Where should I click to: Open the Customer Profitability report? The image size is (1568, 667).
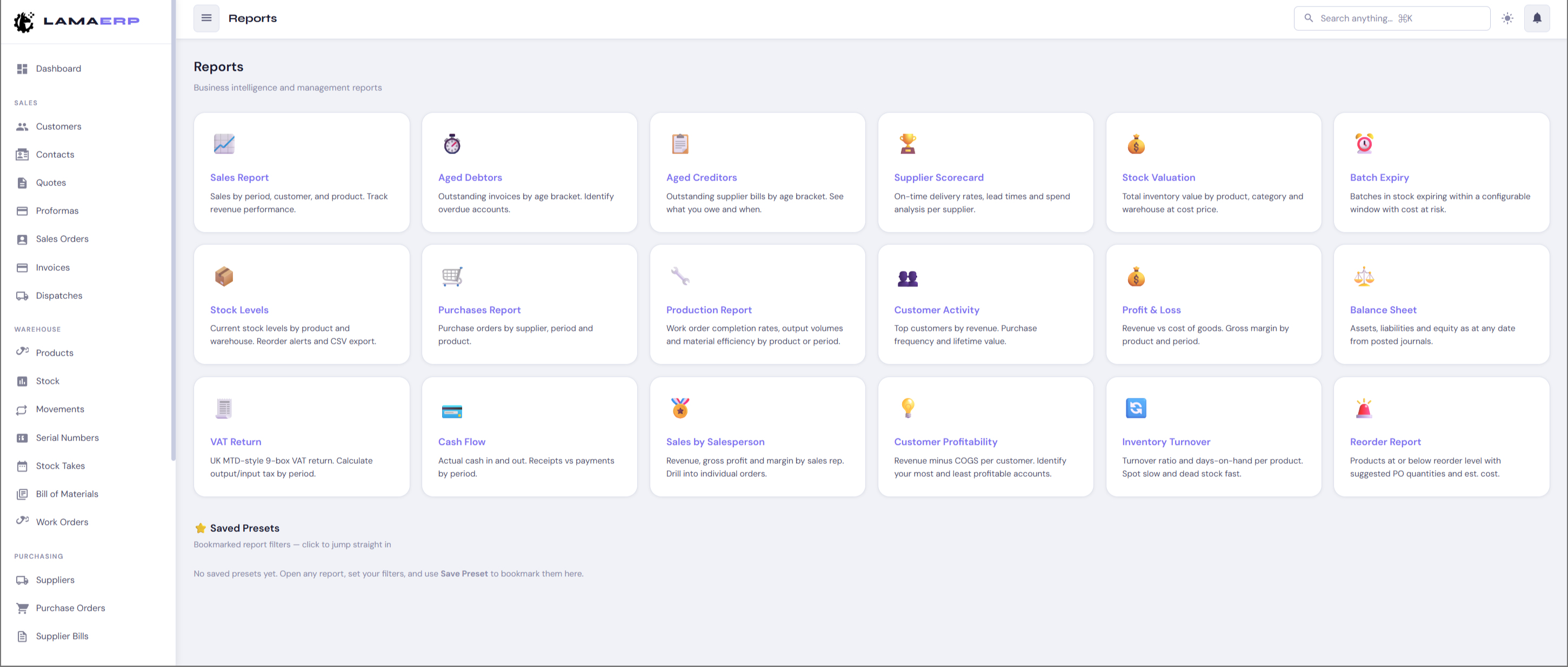[945, 442]
